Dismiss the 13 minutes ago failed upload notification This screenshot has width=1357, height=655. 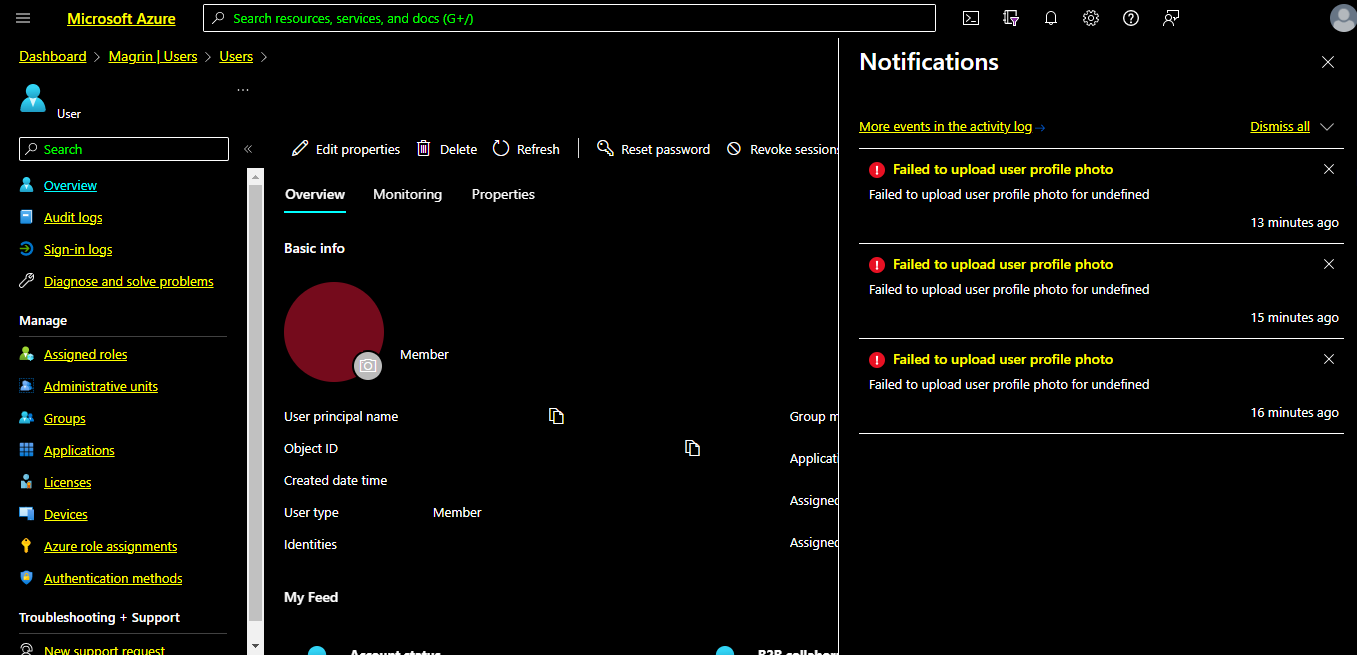[1329, 169]
